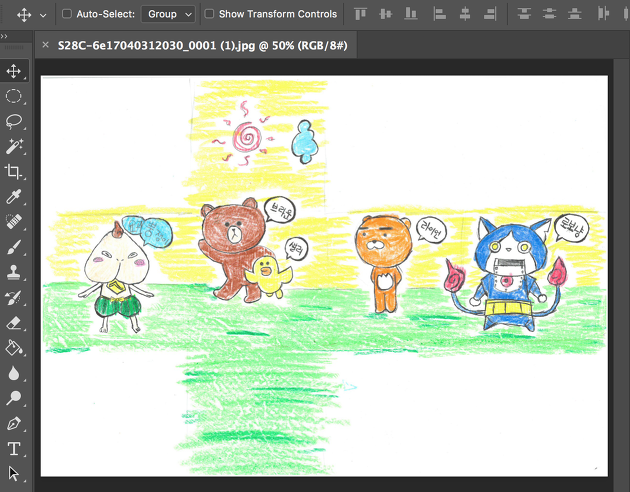Select the Lasso tool
This screenshot has width=630, height=492.
(14, 121)
